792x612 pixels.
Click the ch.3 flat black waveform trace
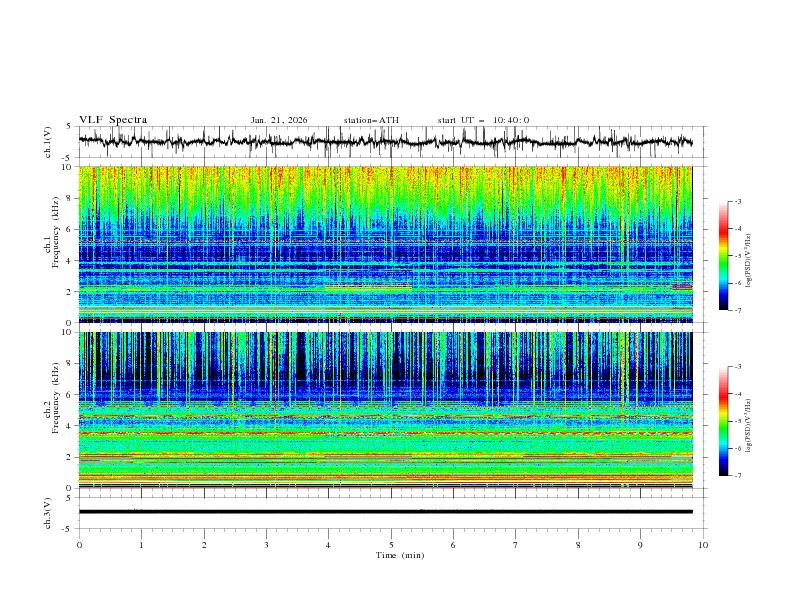385,512
